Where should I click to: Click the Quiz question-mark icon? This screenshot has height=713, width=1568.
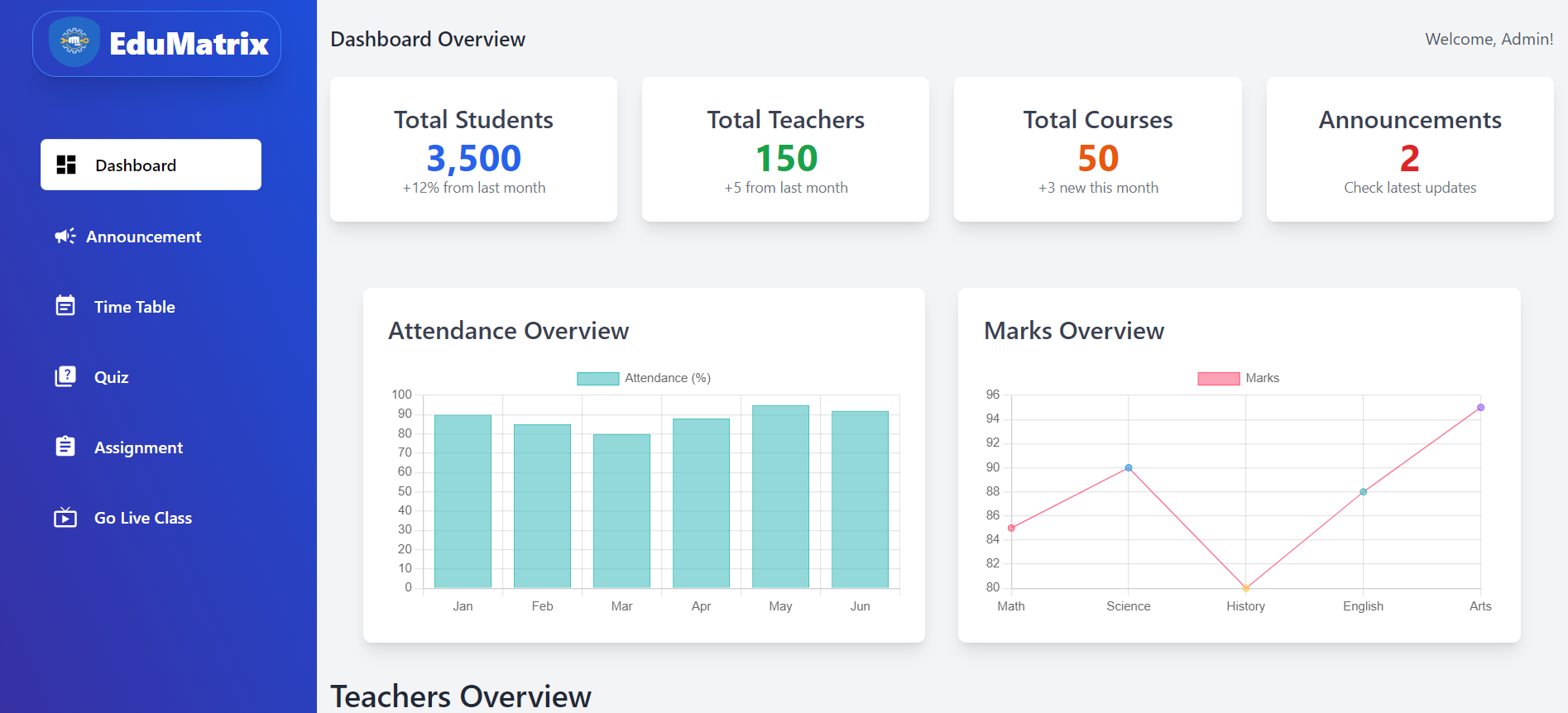65,377
